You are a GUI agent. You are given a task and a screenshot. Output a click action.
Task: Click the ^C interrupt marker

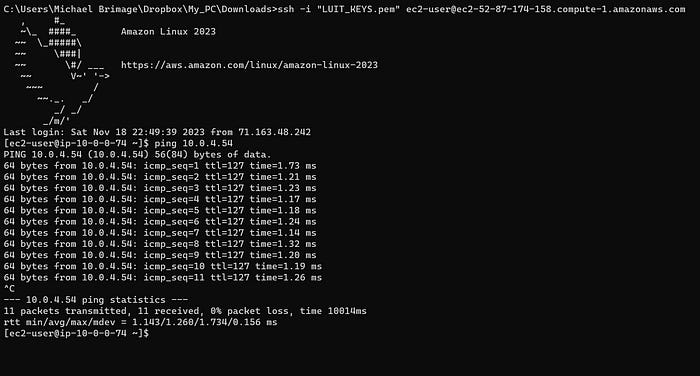point(9,288)
